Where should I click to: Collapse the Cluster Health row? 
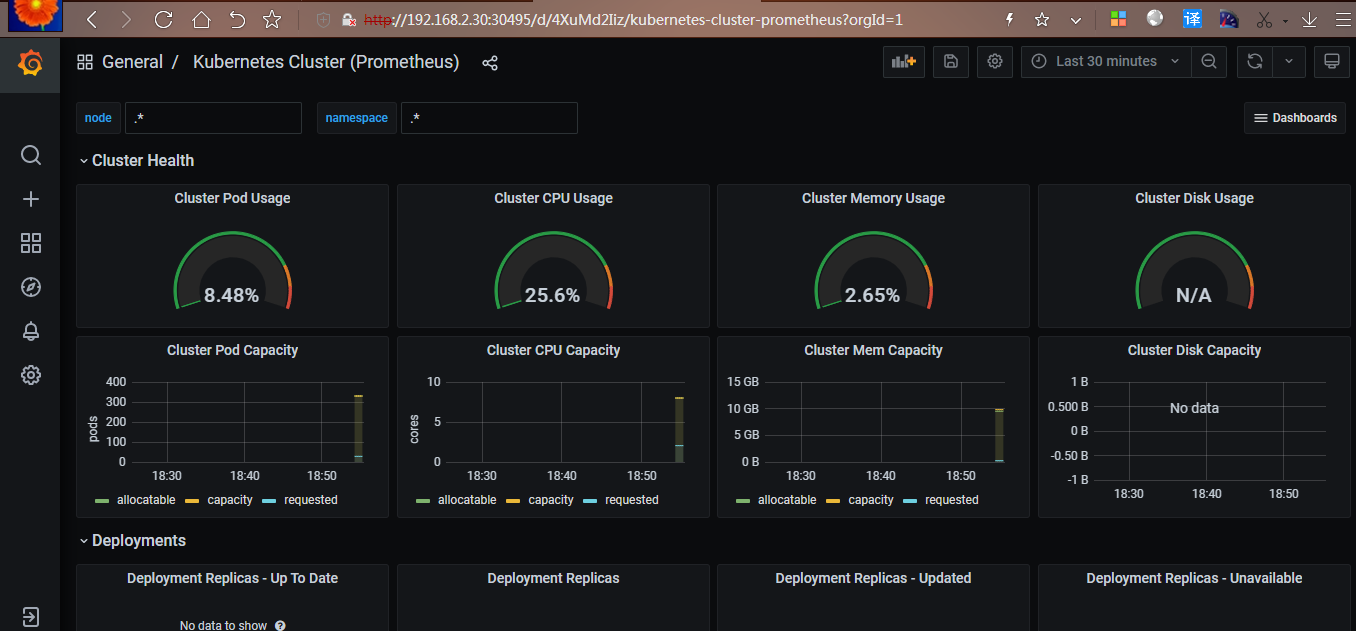point(137,160)
